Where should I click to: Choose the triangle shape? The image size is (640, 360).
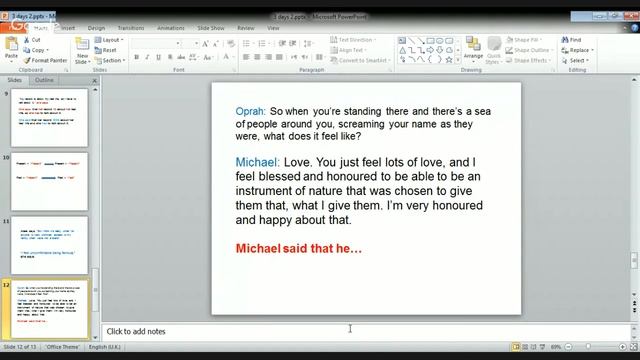402,50
